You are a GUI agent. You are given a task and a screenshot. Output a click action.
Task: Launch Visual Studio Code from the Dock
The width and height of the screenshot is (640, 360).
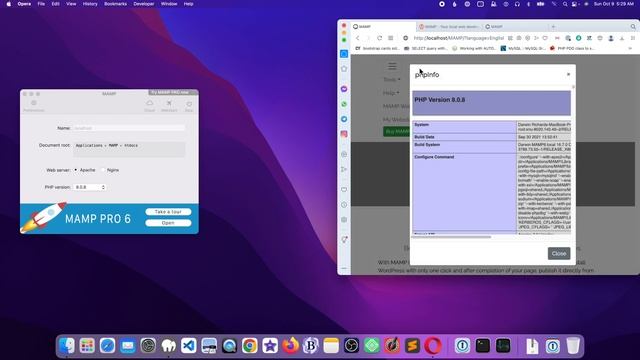coord(189,346)
